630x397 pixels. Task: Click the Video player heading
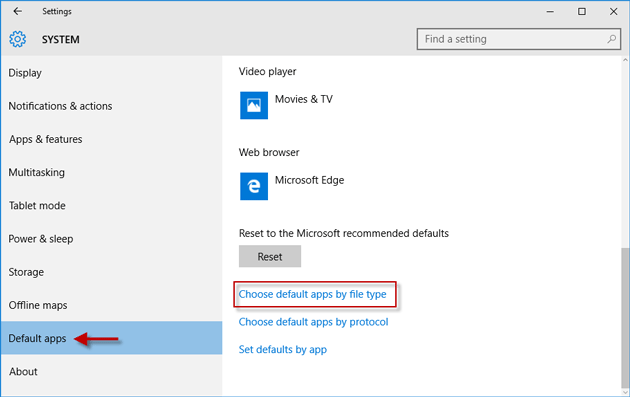point(267,72)
